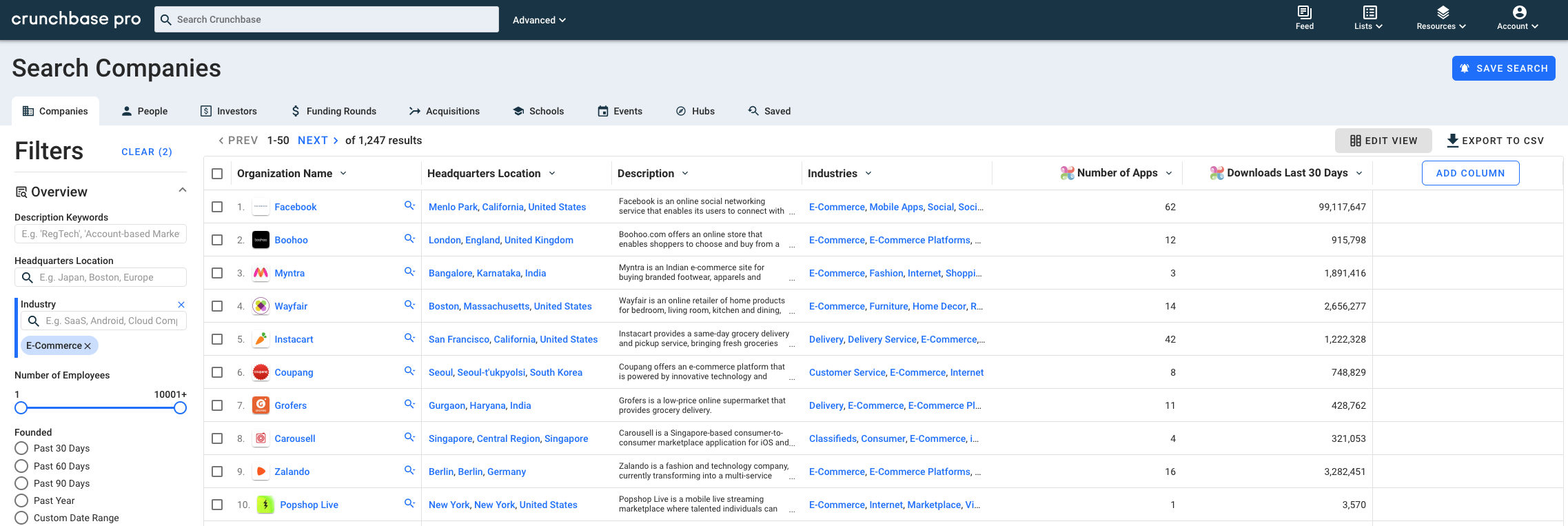Click the preview search icon for Popshop Live

(x=409, y=503)
